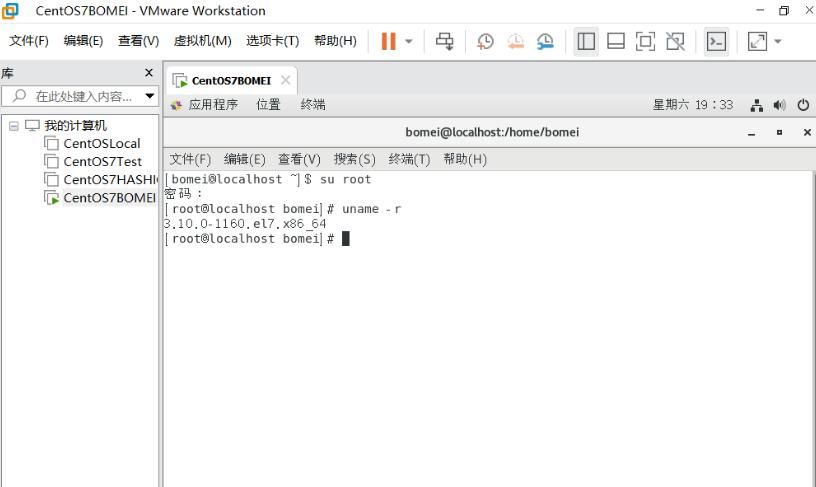Open VMware 查看(V) menu
The width and height of the screenshot is (816, 487).
[138, 41]
